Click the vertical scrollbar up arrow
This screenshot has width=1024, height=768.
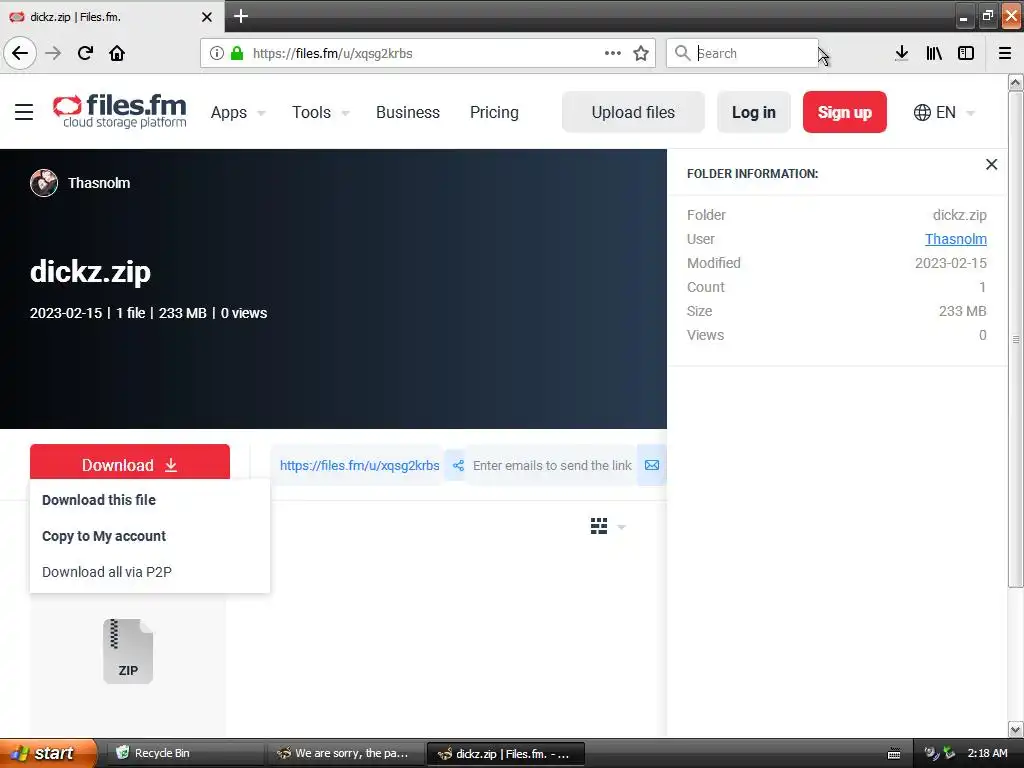[x=1016, y=82]
